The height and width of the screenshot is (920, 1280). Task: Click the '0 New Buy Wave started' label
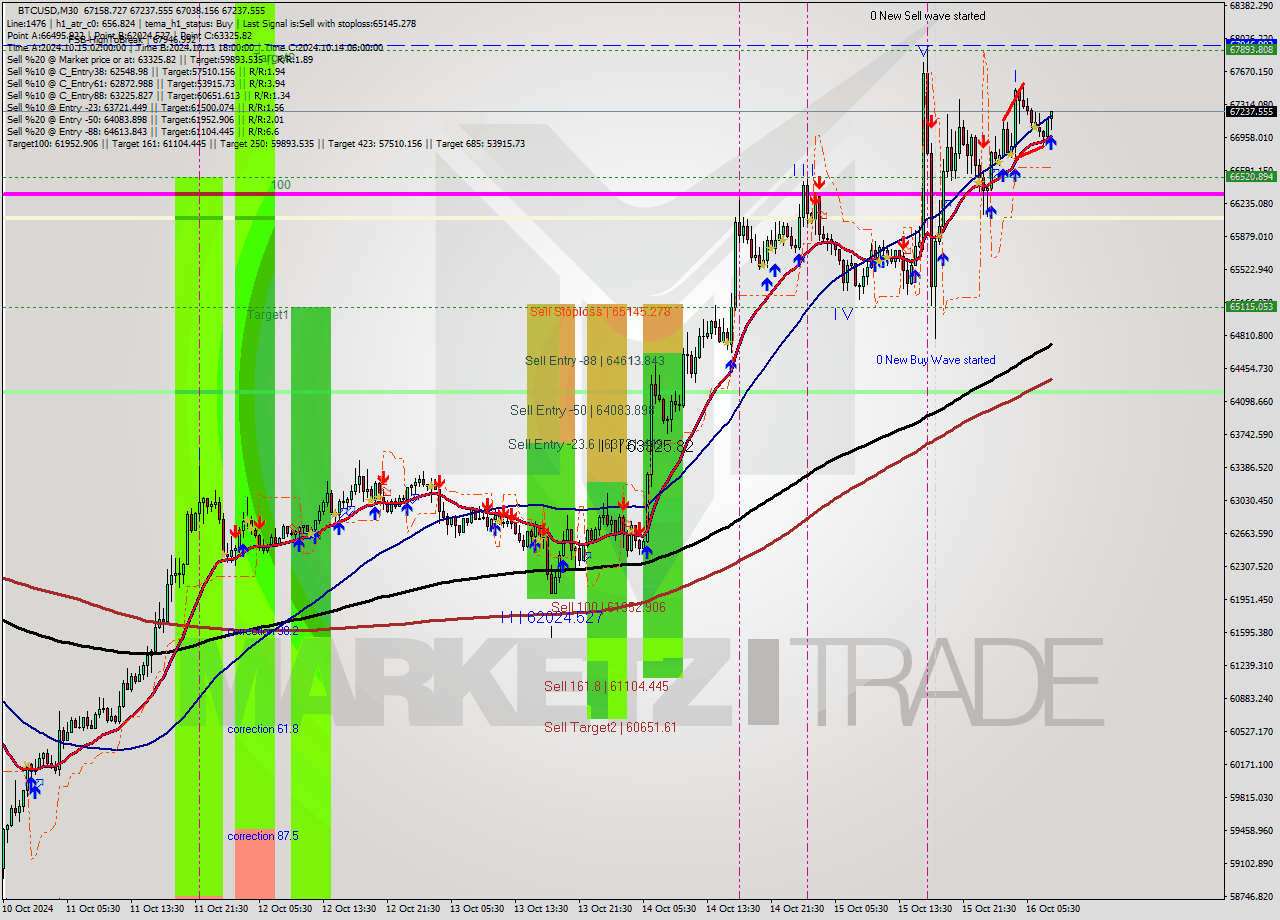pyautogui.click(x=936, y=360)
